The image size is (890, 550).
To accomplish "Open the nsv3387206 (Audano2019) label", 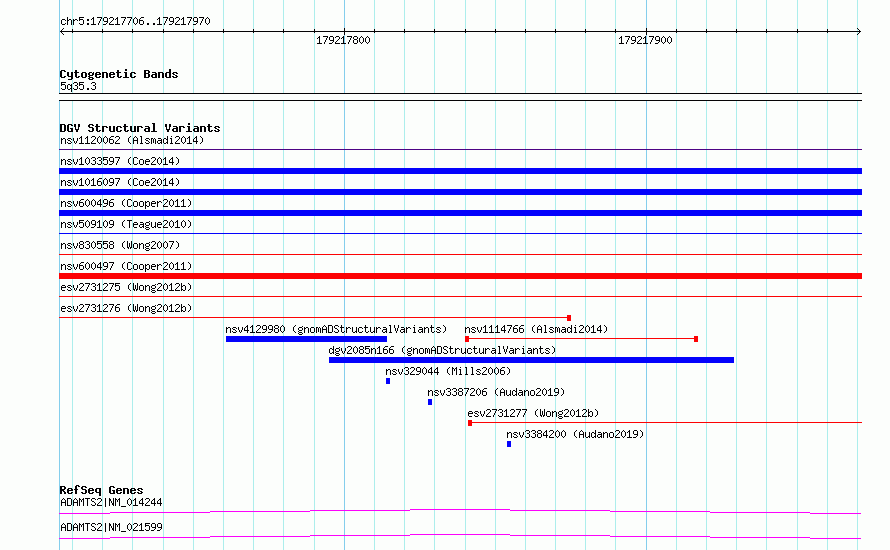I will coord(496,392).
